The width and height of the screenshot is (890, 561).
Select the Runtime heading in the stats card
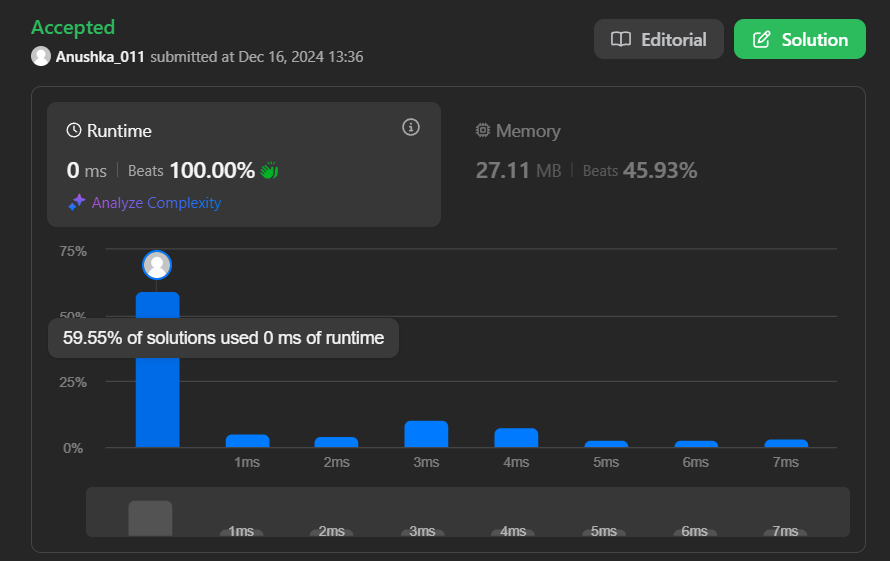click(x=119, y=131)
